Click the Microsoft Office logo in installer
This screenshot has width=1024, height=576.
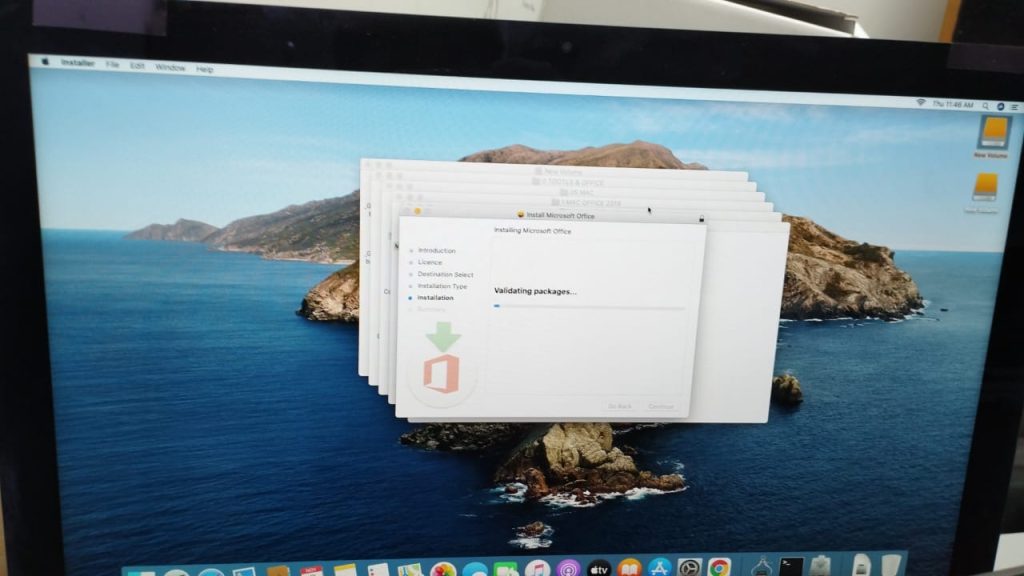441,373
